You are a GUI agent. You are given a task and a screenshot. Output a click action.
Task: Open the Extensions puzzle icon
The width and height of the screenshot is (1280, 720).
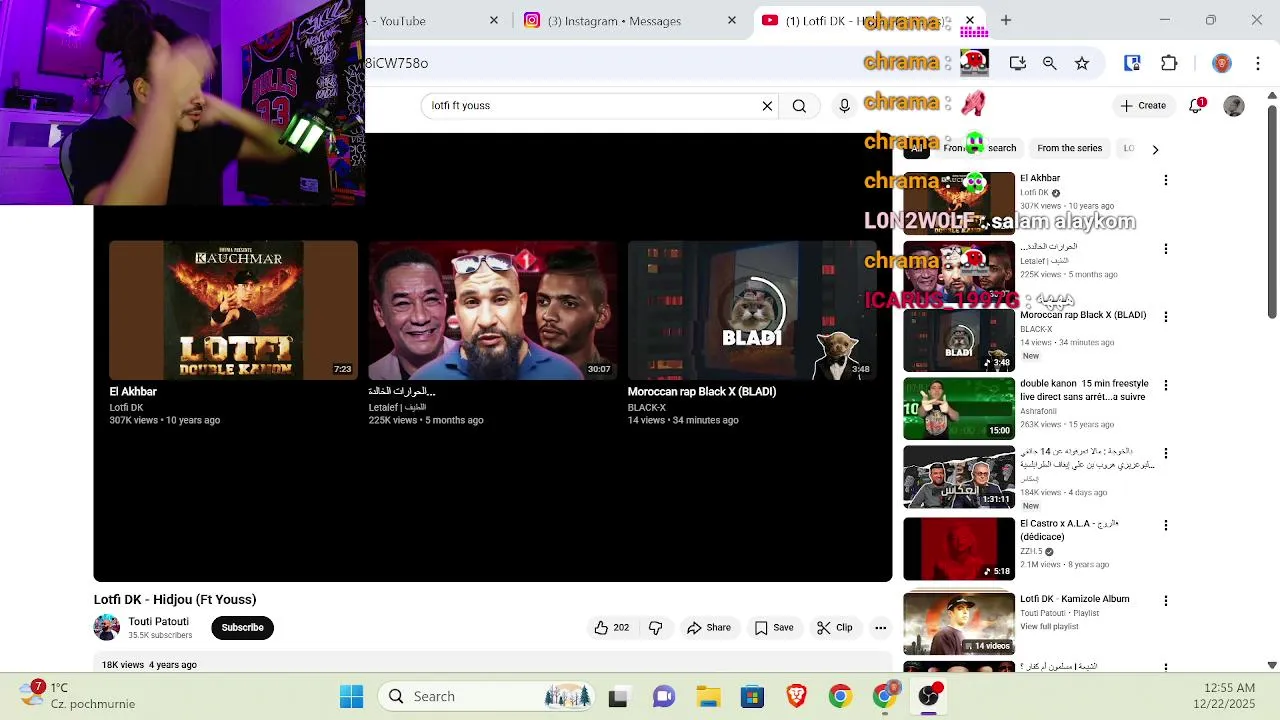tap(1169, 63)
